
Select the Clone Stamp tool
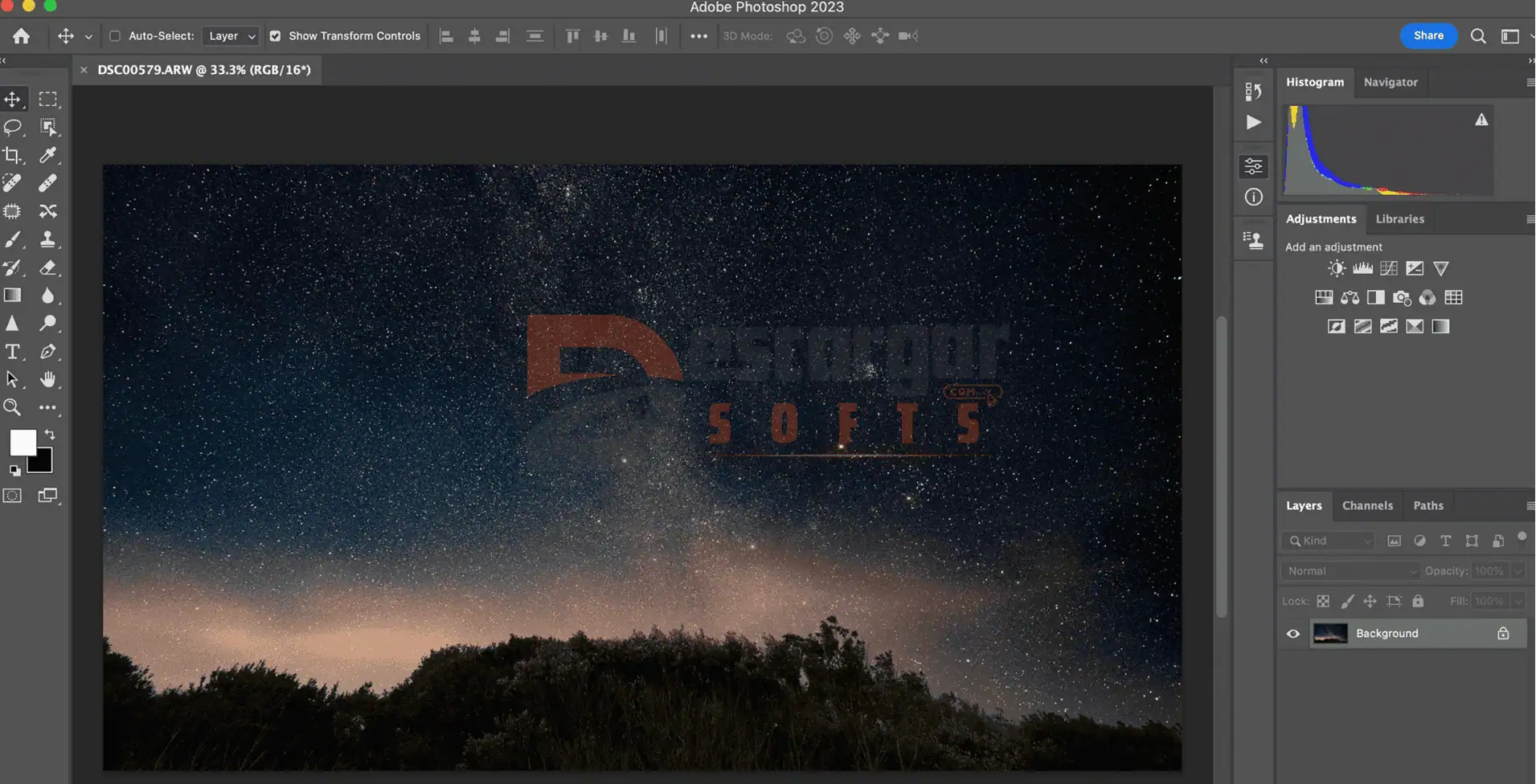[x=48, y=239]
